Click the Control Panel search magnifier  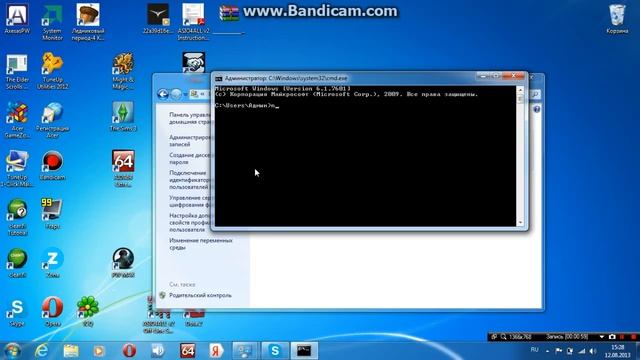coord(536,95)
